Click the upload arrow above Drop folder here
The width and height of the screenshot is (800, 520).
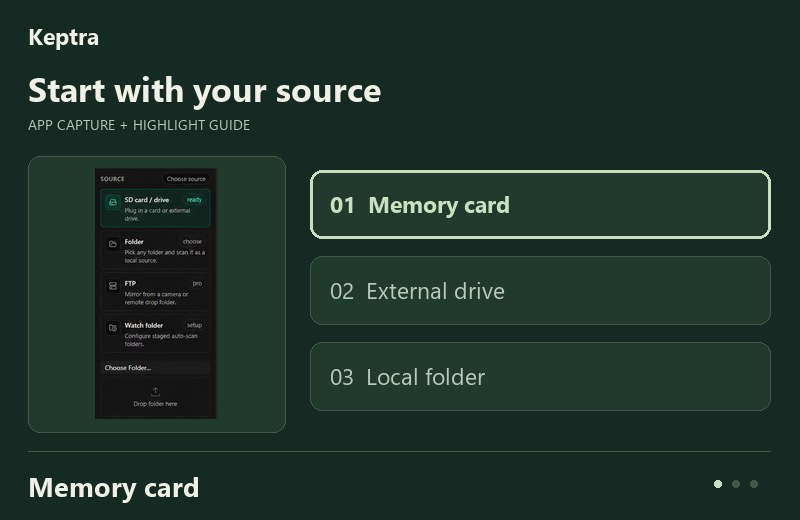pyautogui.click(x=155, y=392)
